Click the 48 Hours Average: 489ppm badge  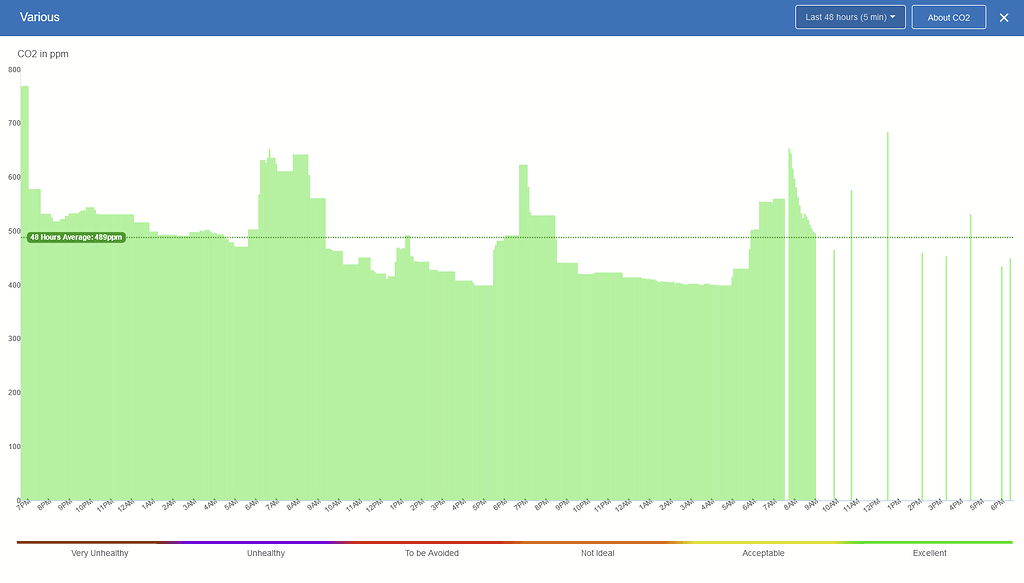(x=76, y=237)
